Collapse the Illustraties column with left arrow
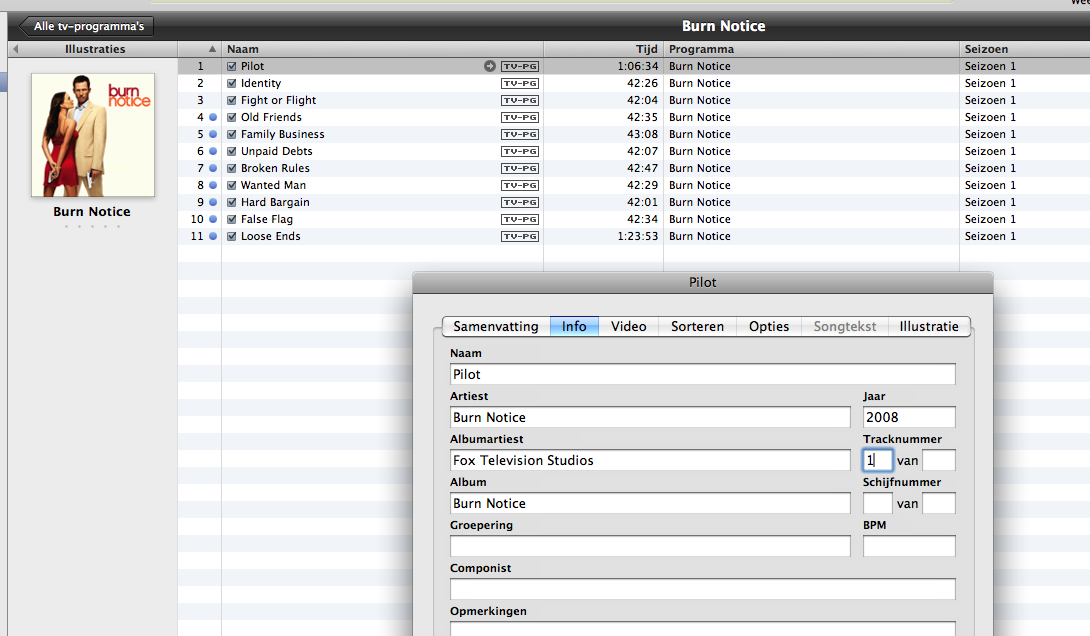The height and width of the screenshot is (636, 1090). point(15,49)
